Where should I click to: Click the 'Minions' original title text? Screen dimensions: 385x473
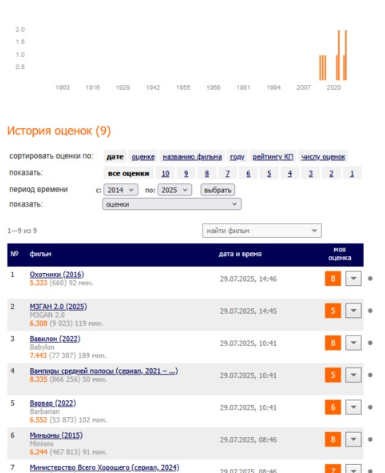click(41, 444)
